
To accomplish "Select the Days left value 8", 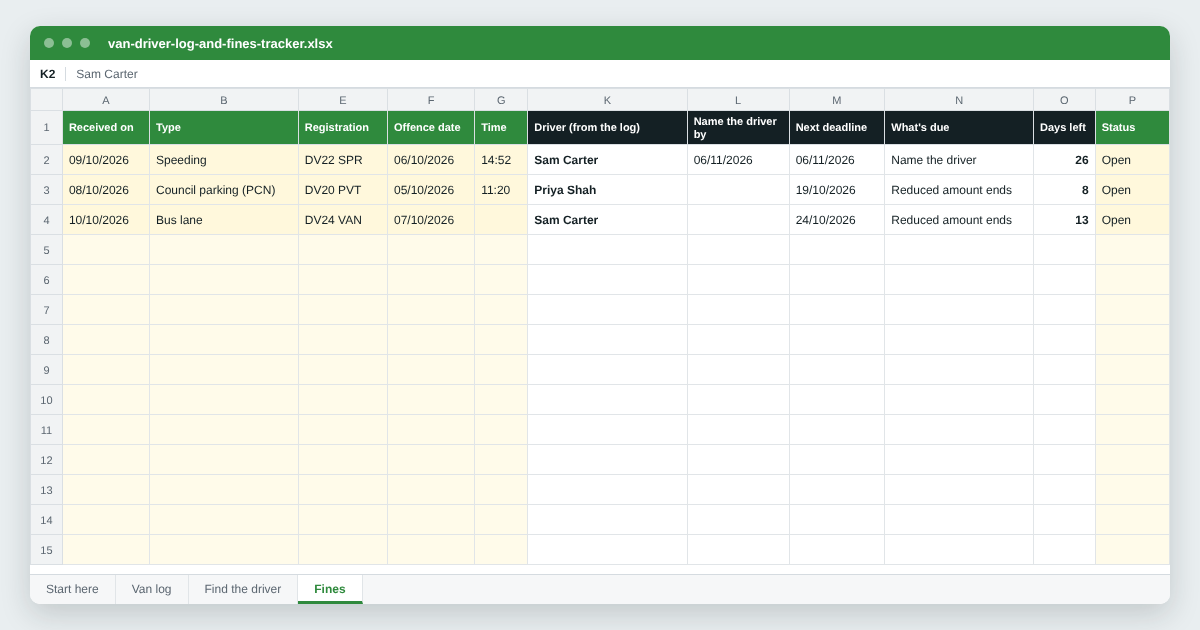I will pos(1064,190).
